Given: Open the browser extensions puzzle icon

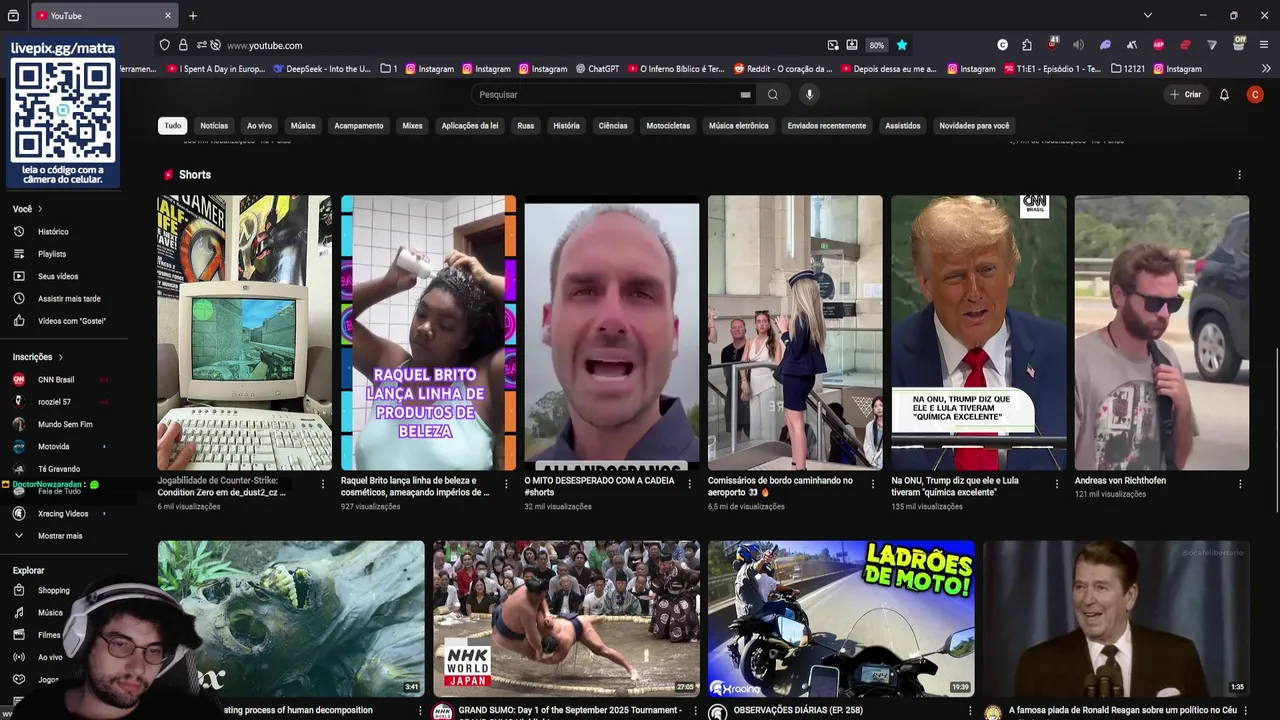Looking at the screenshot, I should click(1027, 45).
